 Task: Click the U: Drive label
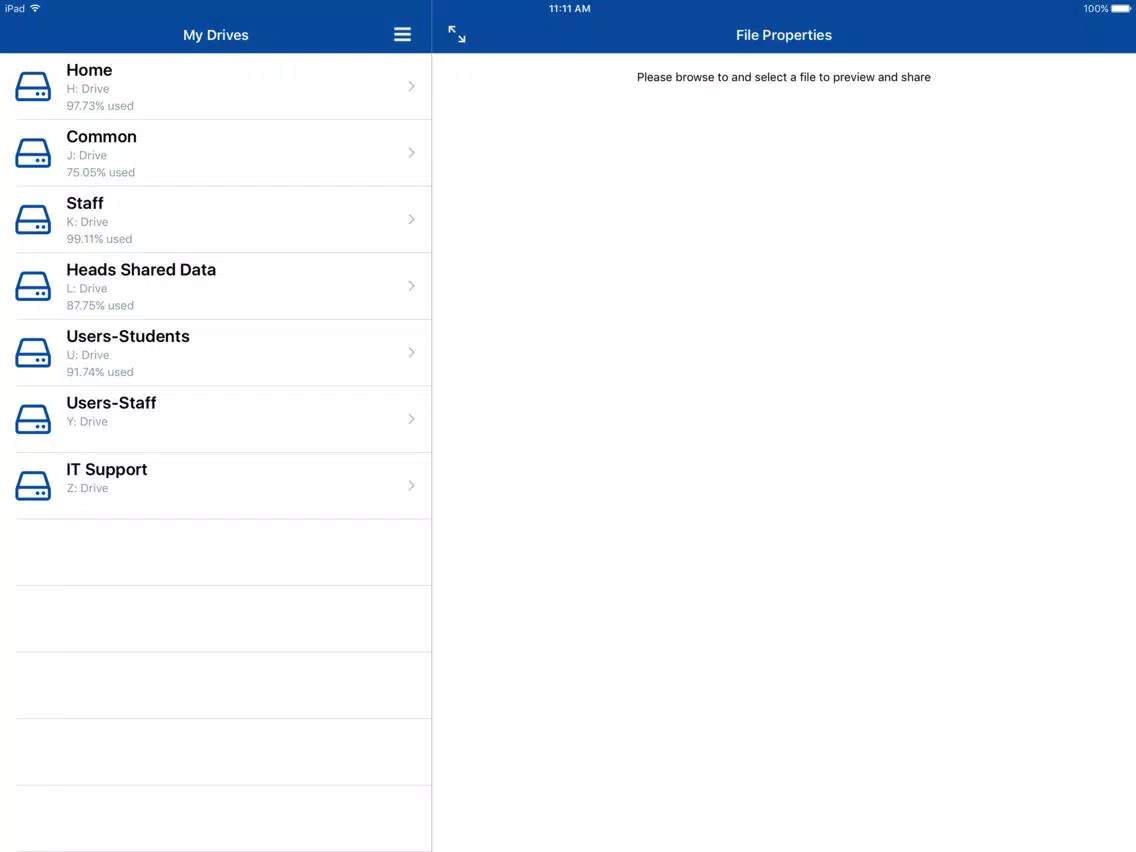[88, 356]
